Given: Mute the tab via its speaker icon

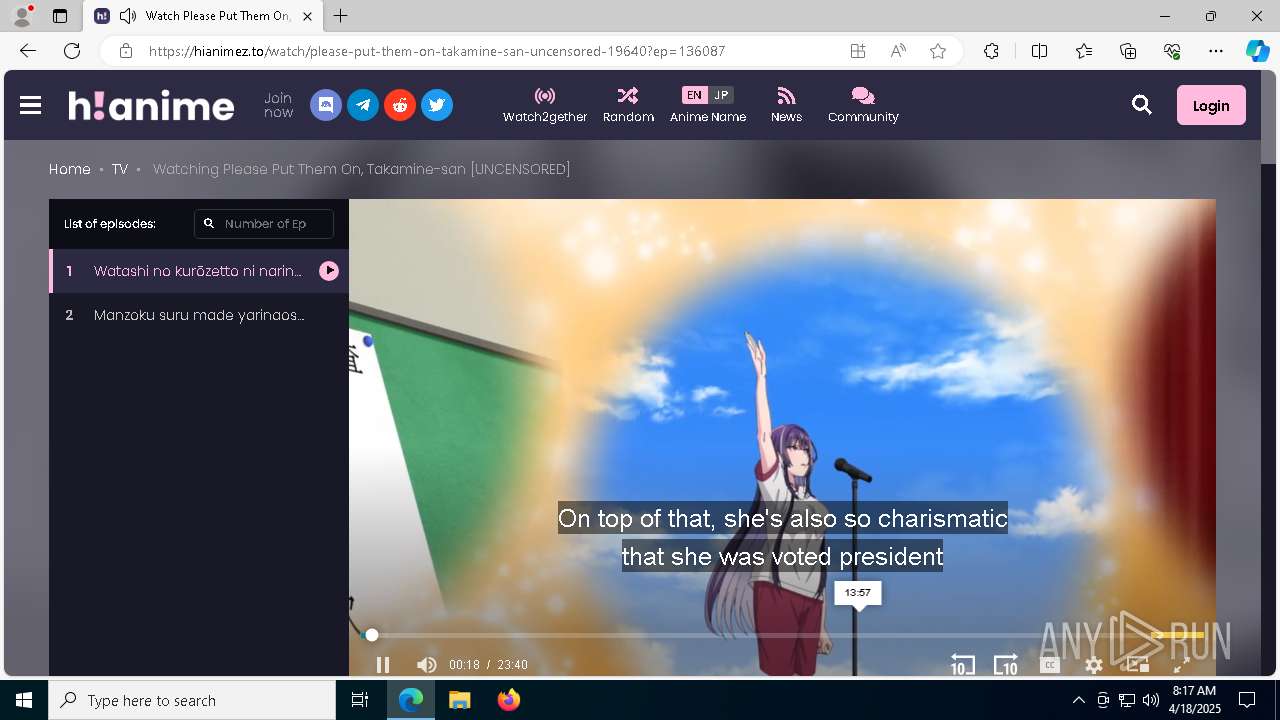Looking at the screenshot, I should tap(127, 16).
